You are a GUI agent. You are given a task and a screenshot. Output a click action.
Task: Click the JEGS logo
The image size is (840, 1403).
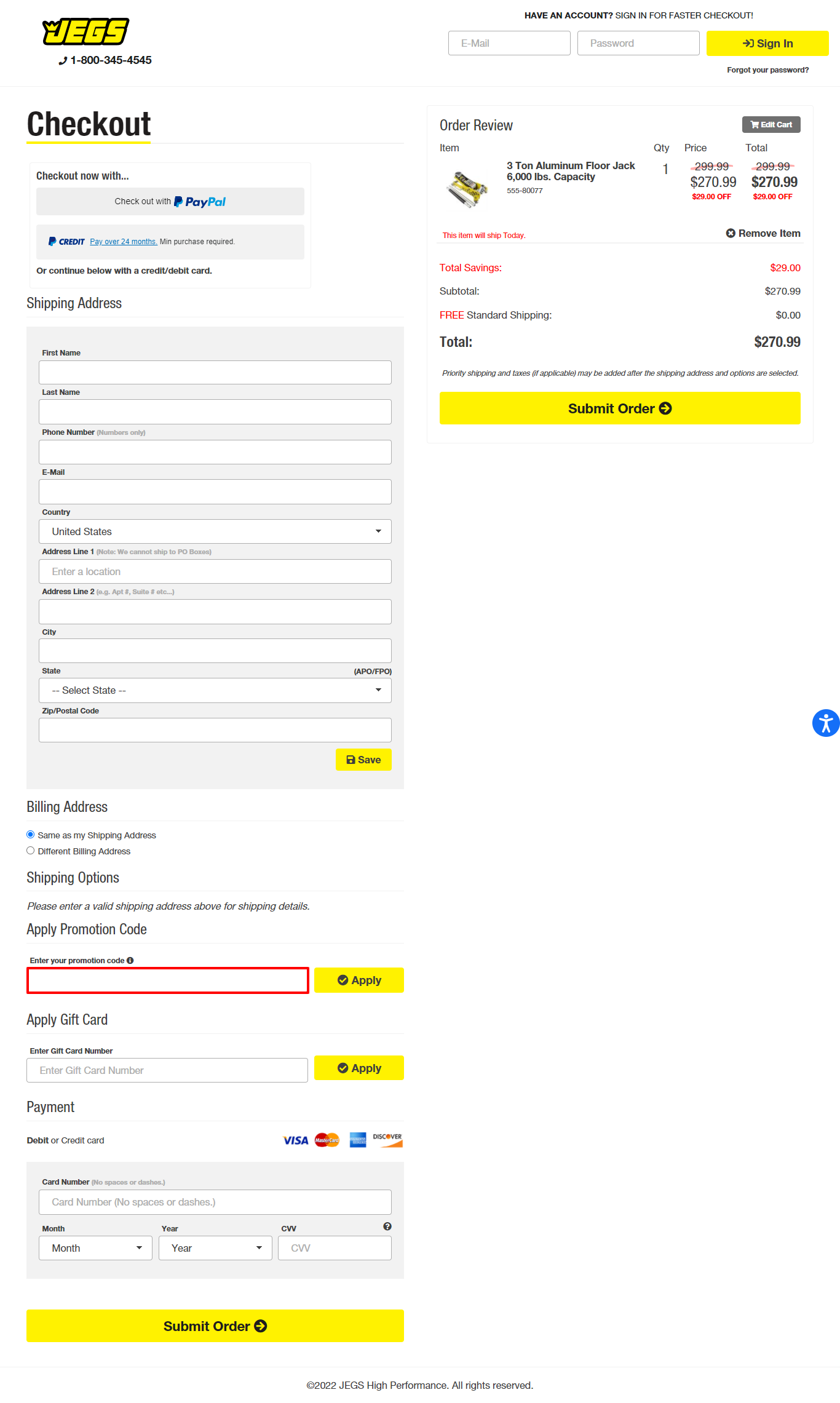(x=85, y=32)
